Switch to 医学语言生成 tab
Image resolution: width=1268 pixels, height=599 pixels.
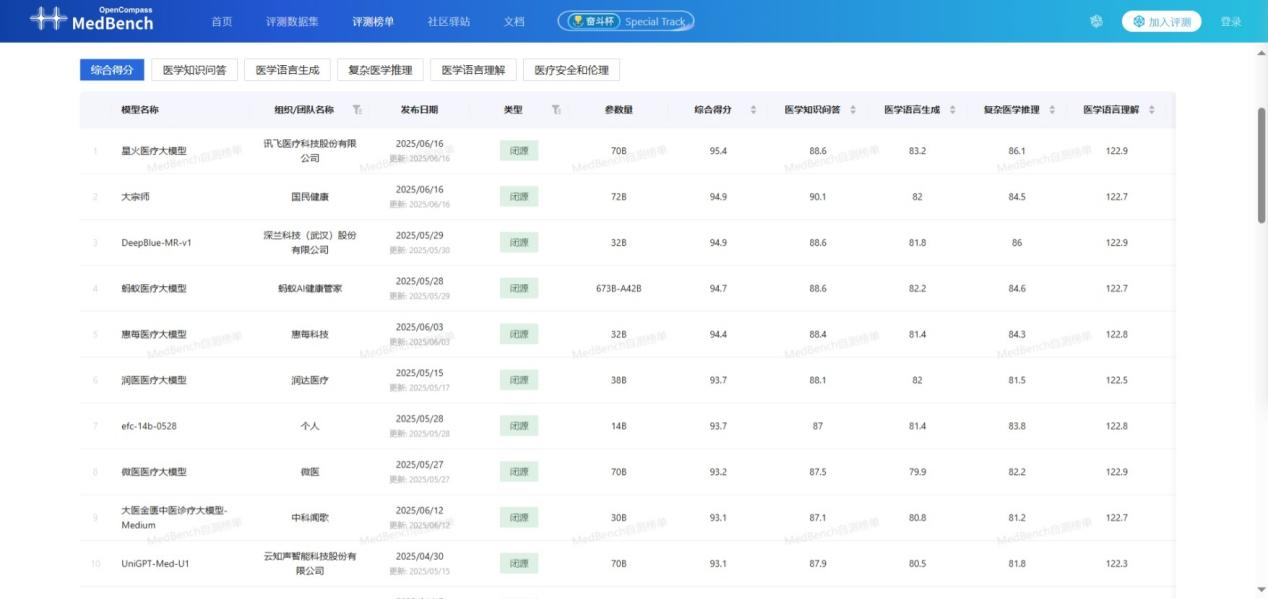(x=287, y=70)
